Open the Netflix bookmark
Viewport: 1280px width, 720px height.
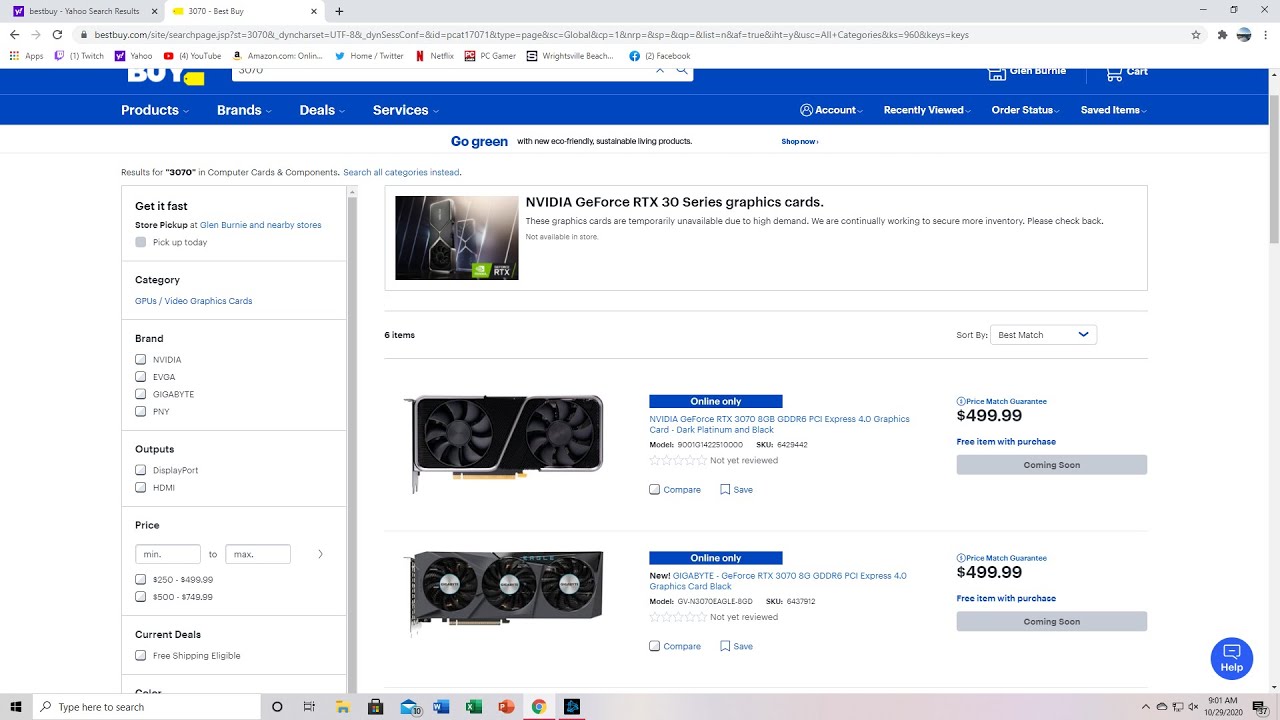click(434, 56)
